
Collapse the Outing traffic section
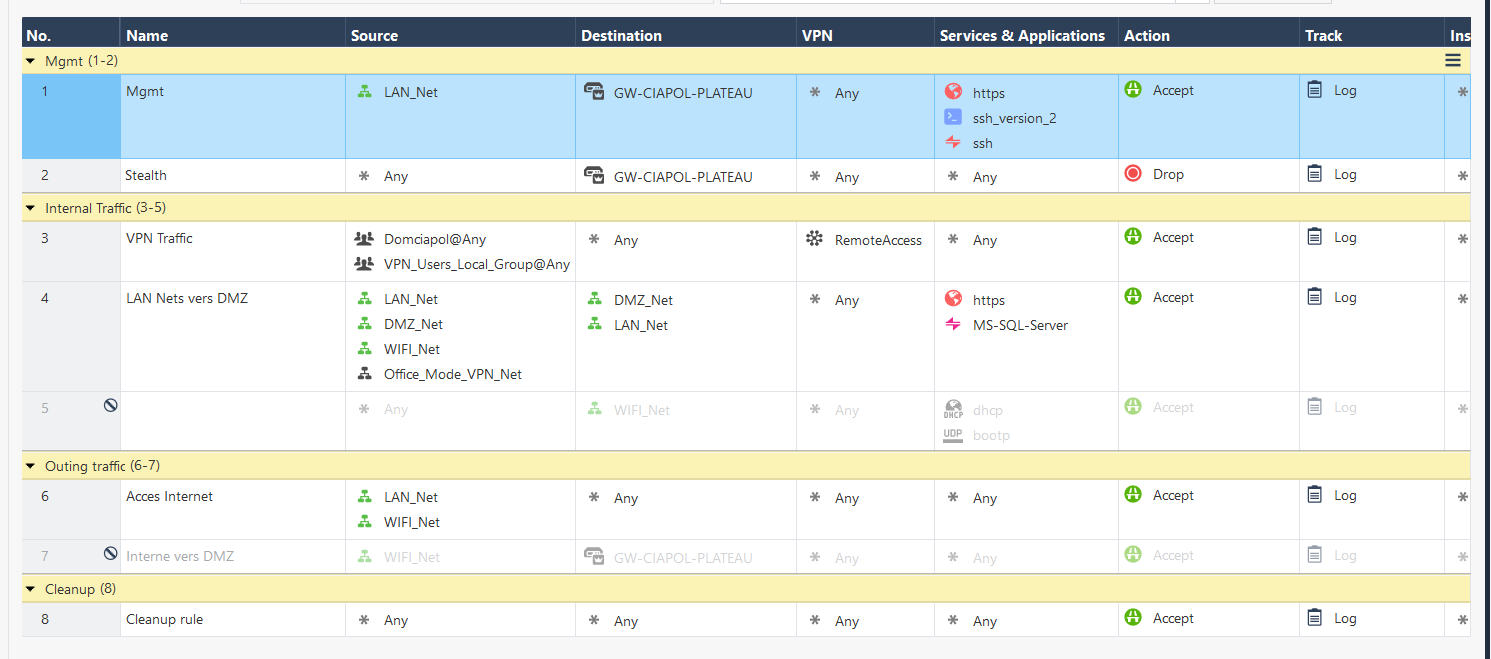[30, 465]
